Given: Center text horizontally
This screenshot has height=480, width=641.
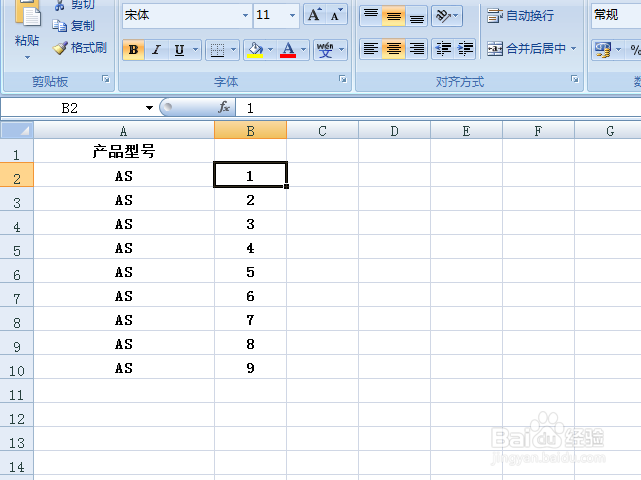Looking at the screenshot, I should point(393,49).
